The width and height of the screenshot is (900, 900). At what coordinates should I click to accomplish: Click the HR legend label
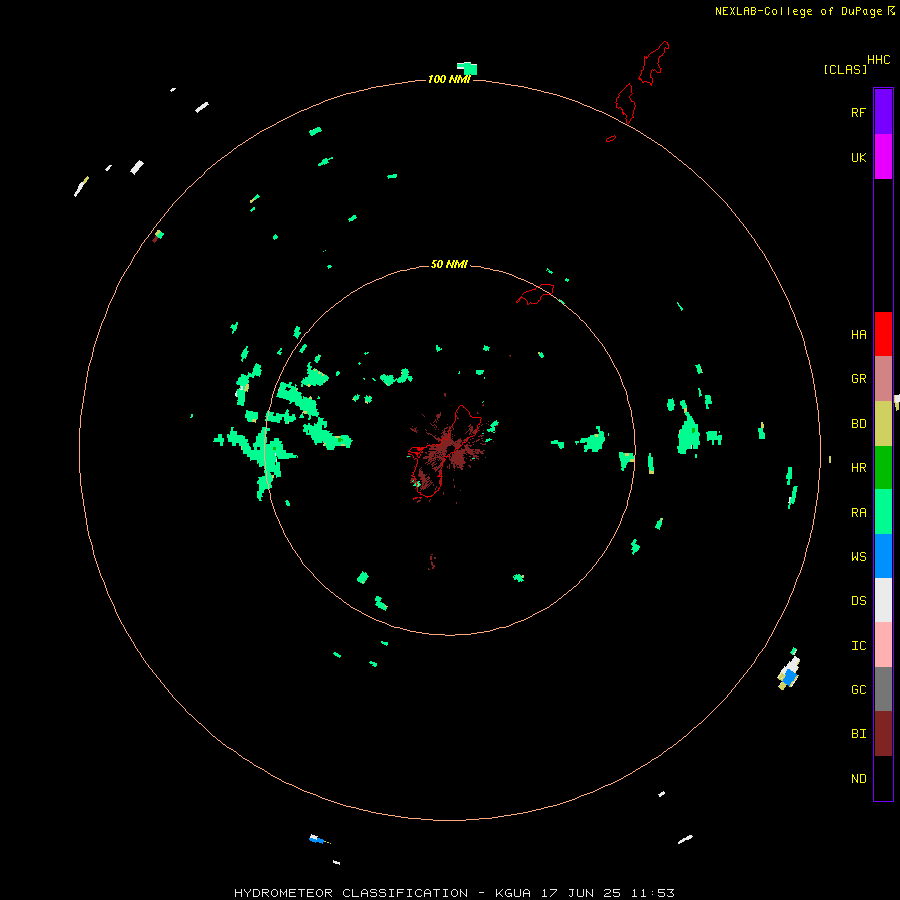point(858,468)
